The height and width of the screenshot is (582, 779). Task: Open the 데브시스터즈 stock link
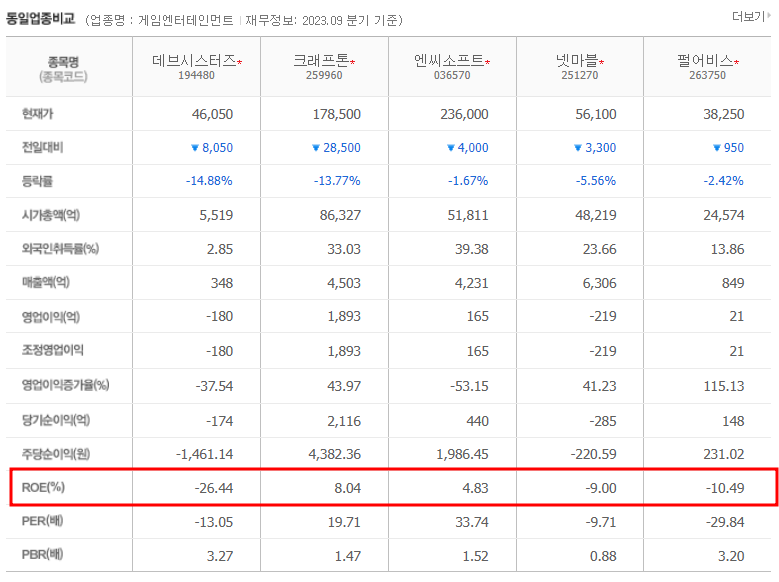pyautogui.click(x=194, y=60)
